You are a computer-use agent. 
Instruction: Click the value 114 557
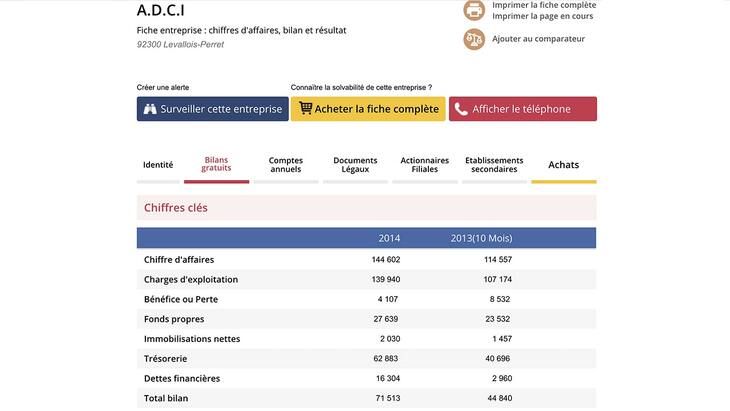(498, 260)
